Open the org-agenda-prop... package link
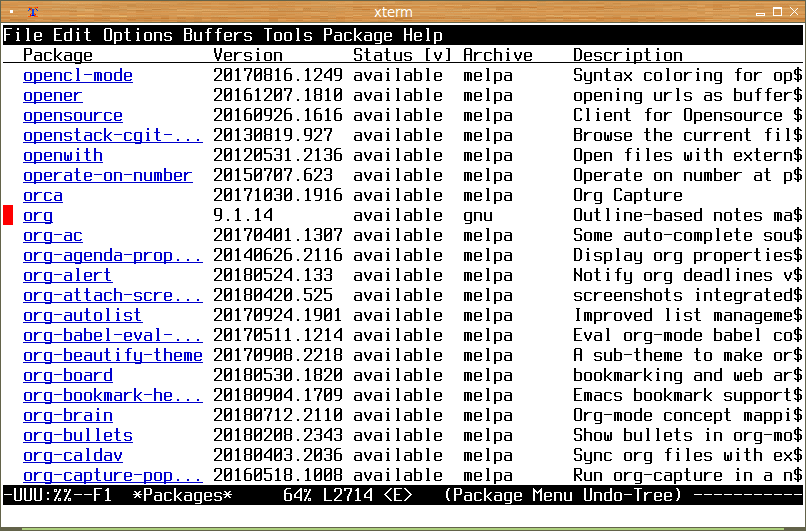 click(x=113, y=256)
